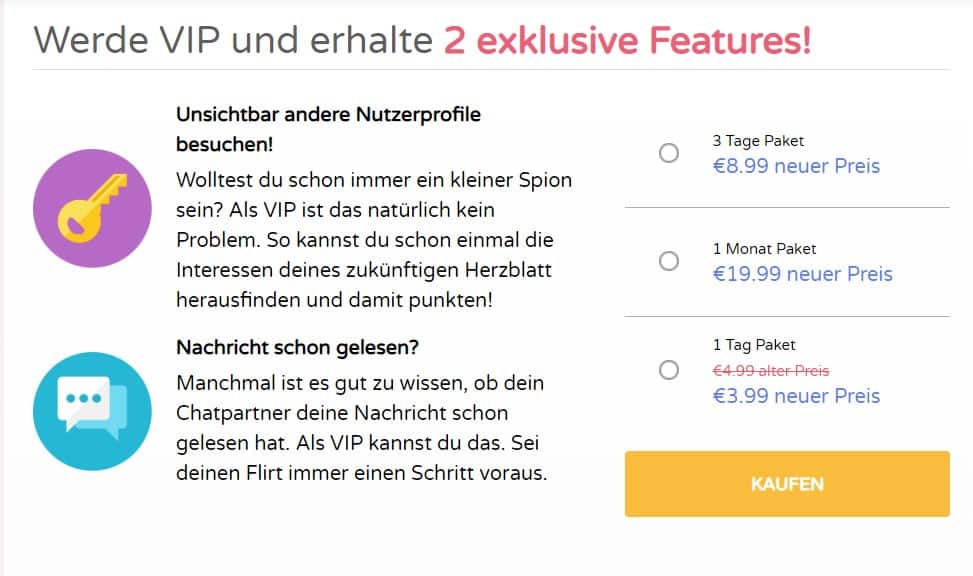The height and width of the screenshot is (576, 973).
Task: Click the paragraph about being a kleiner Spion
Action: (374, 240)
